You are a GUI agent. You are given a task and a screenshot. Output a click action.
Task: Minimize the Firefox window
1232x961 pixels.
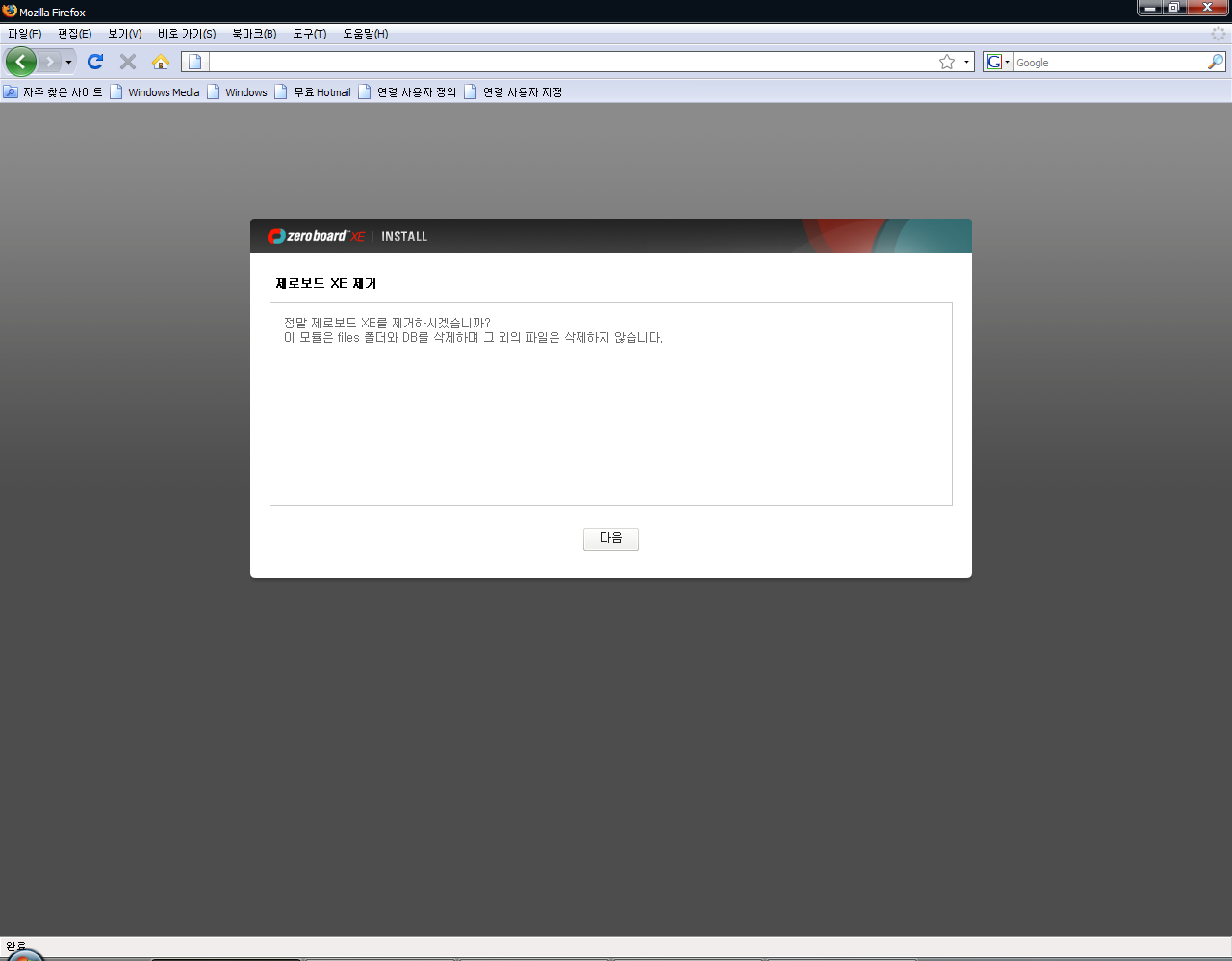click(x=1150, y=8)
